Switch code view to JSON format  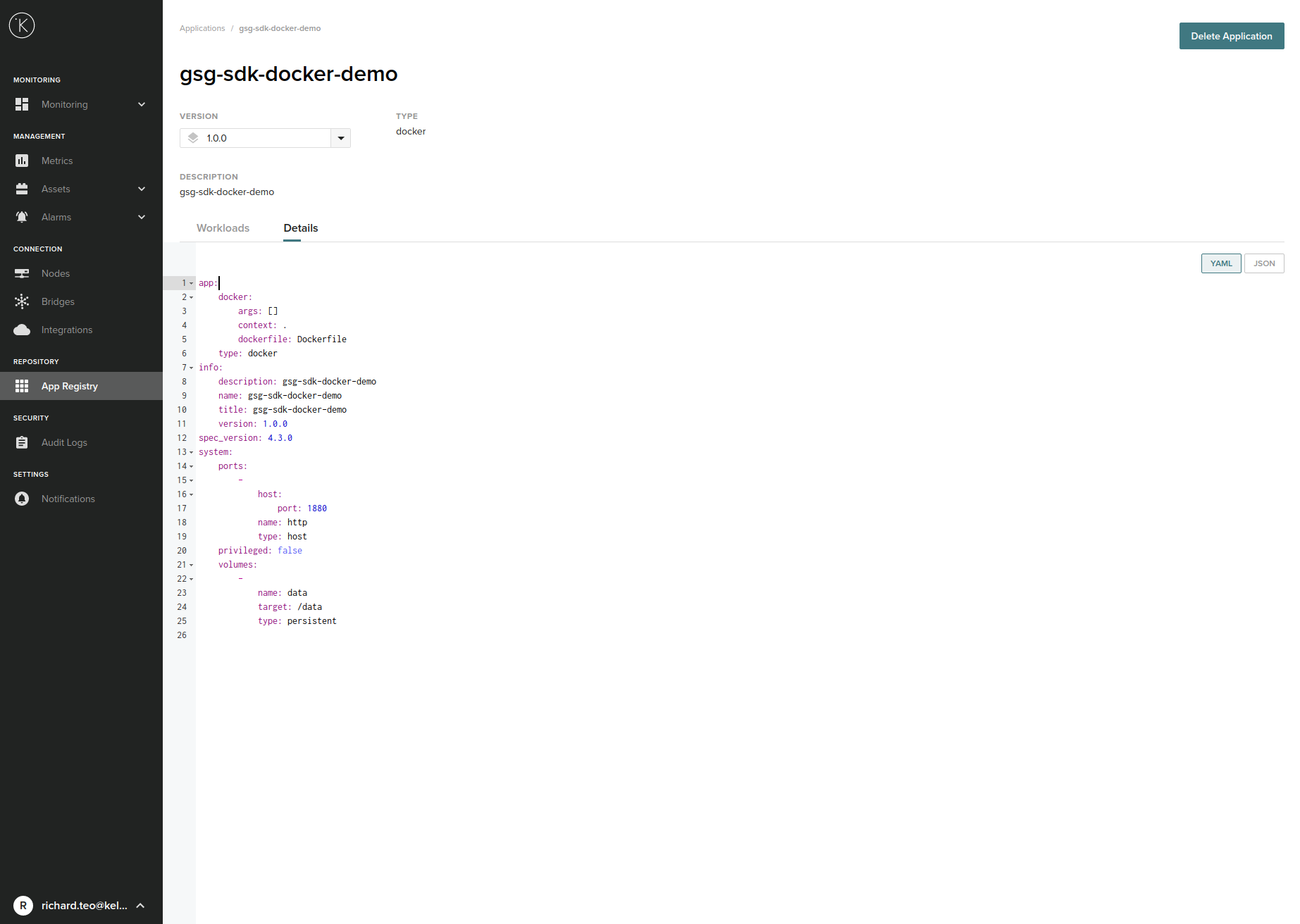[x=1263, y=263]
